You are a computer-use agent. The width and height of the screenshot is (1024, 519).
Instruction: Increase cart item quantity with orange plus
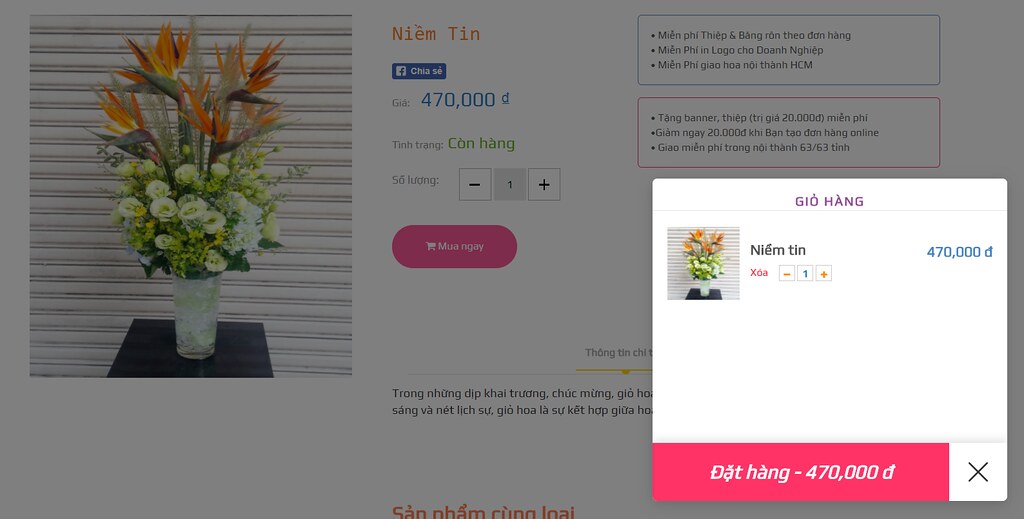coord(824,274)
